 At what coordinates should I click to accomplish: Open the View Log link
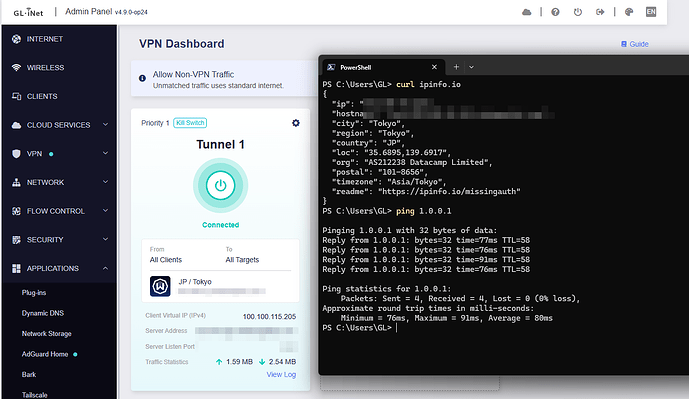coord(281,375)
